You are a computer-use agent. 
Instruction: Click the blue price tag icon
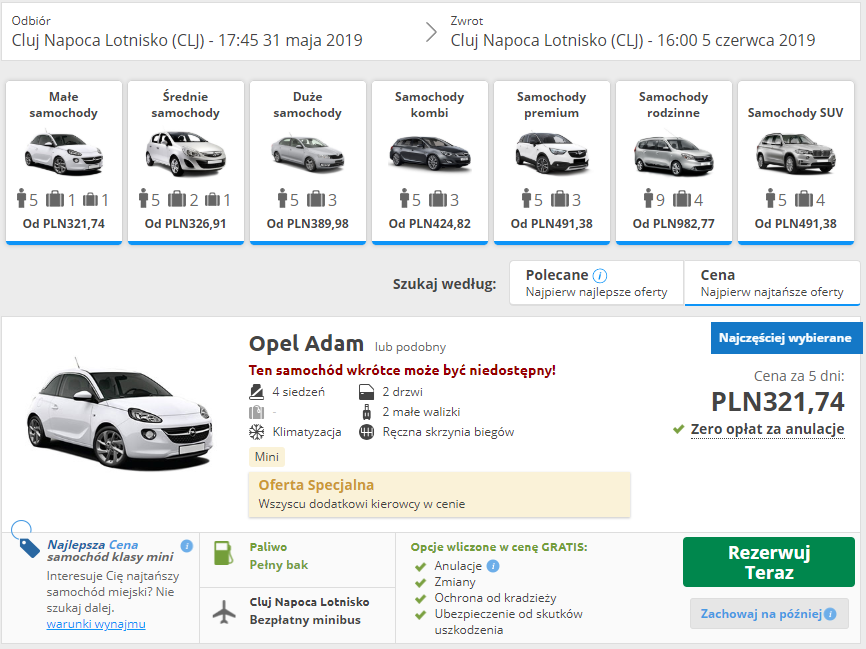coord(28,545)
